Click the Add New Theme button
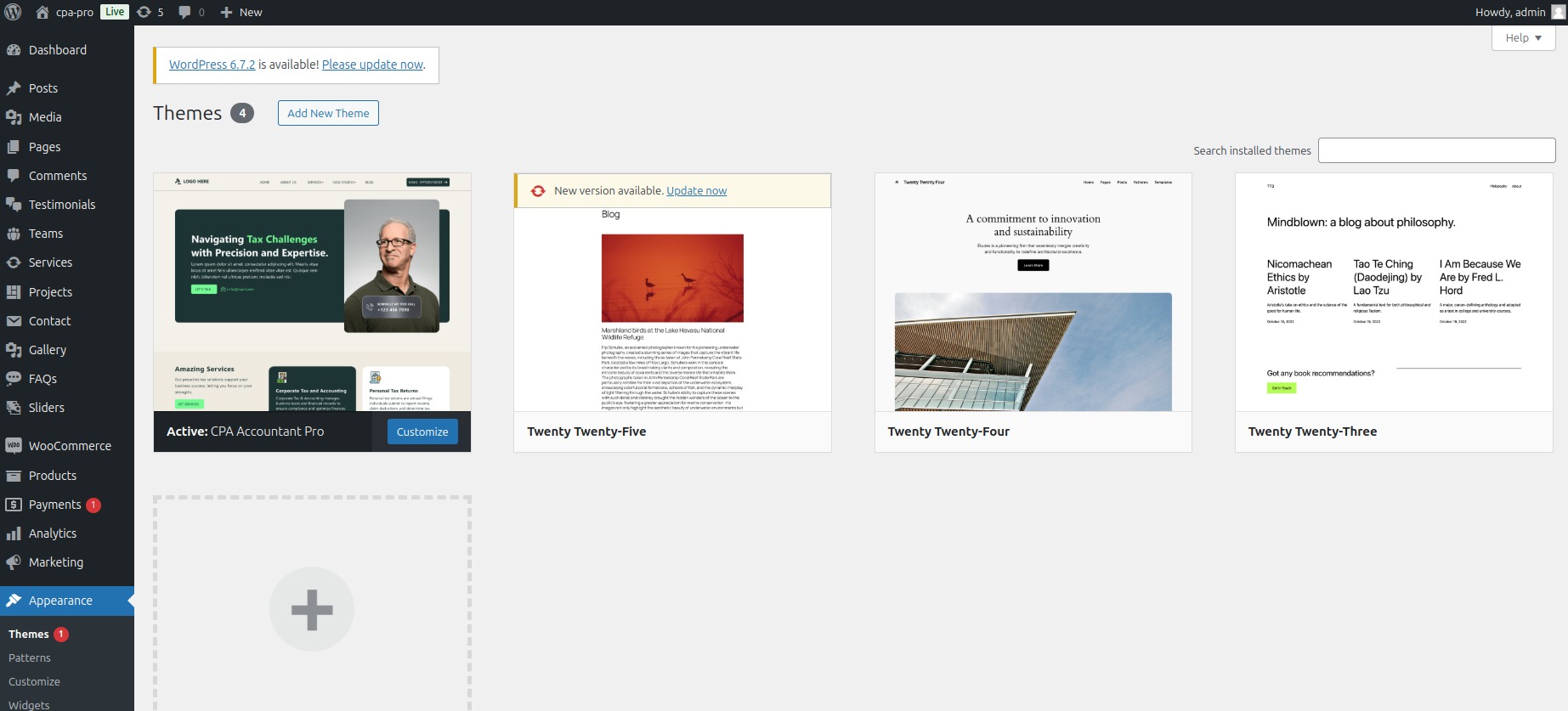 tap(328, 113)
